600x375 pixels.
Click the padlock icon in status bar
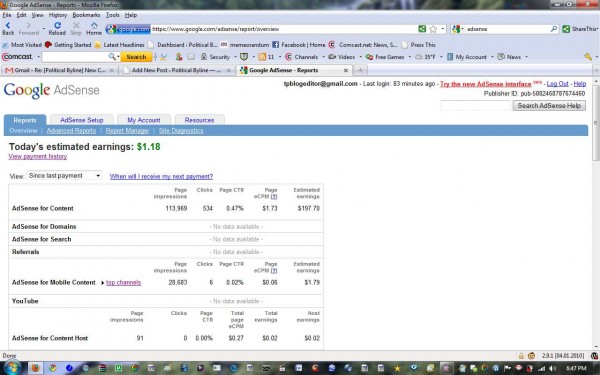(x=521, y=356)
